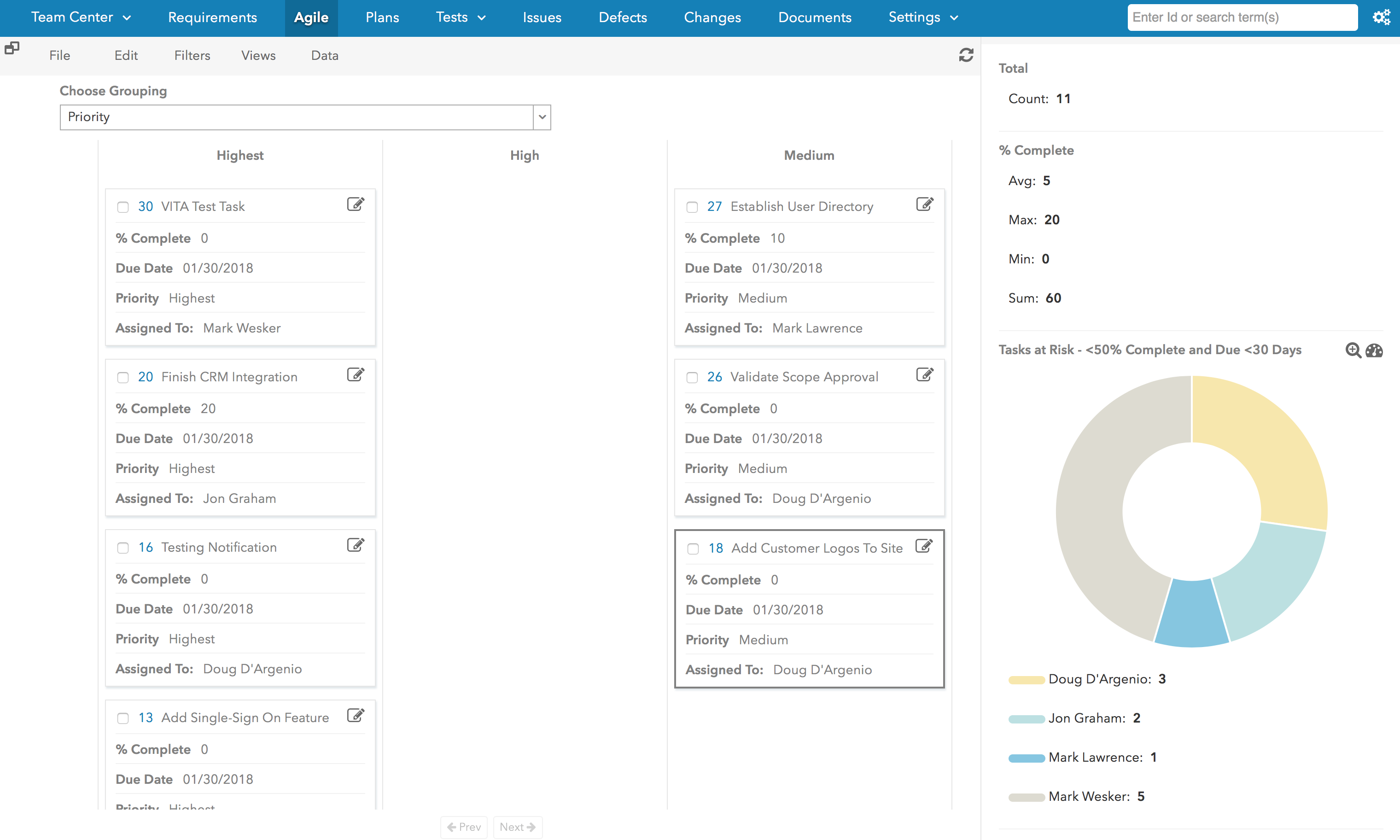The width and height of the screenshot is (1400, 840).
Task: Open the Requirements tab
Action: (x=212, y=17)
